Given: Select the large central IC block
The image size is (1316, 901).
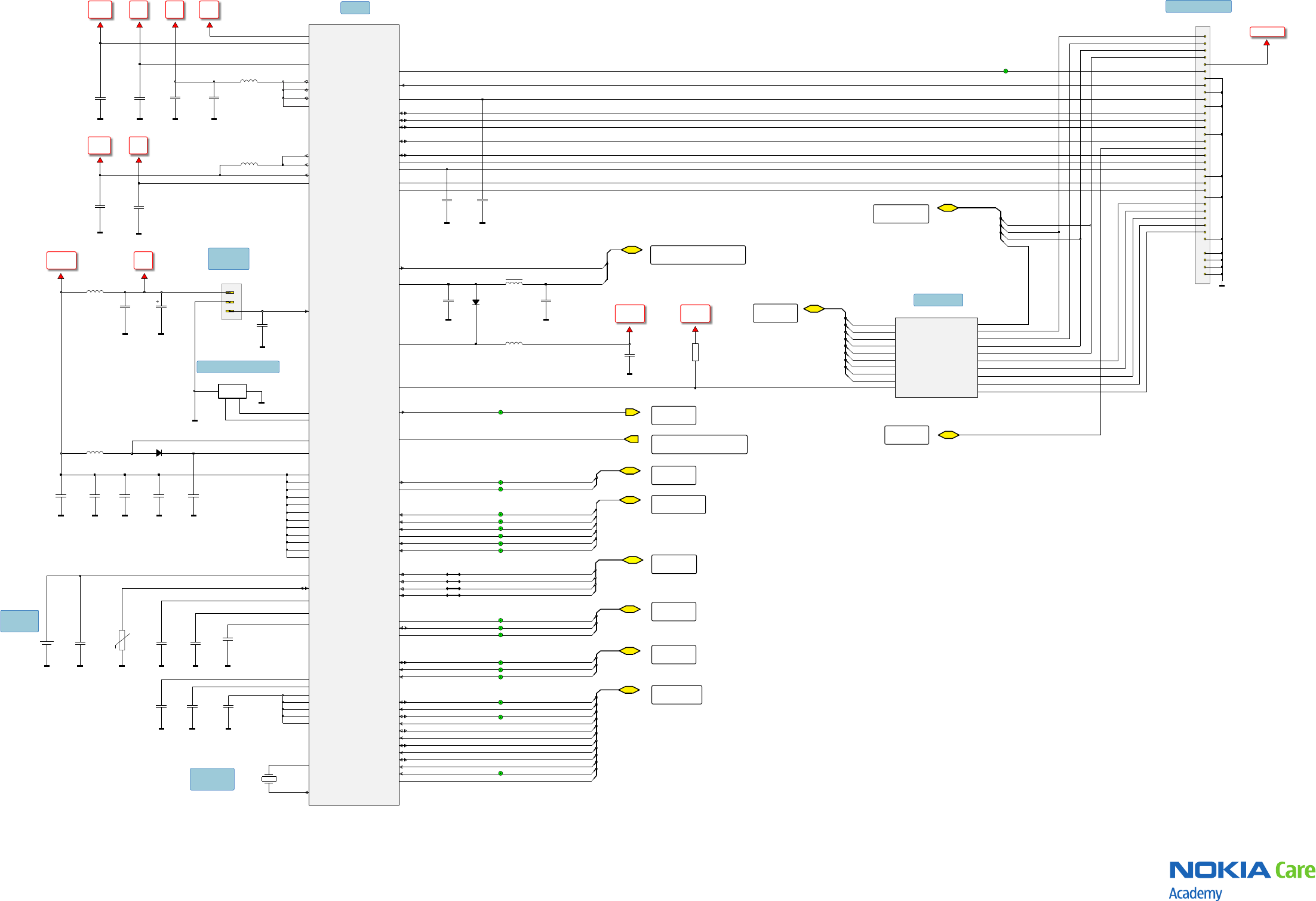Looking at the screenshot, I should (353, 414).
